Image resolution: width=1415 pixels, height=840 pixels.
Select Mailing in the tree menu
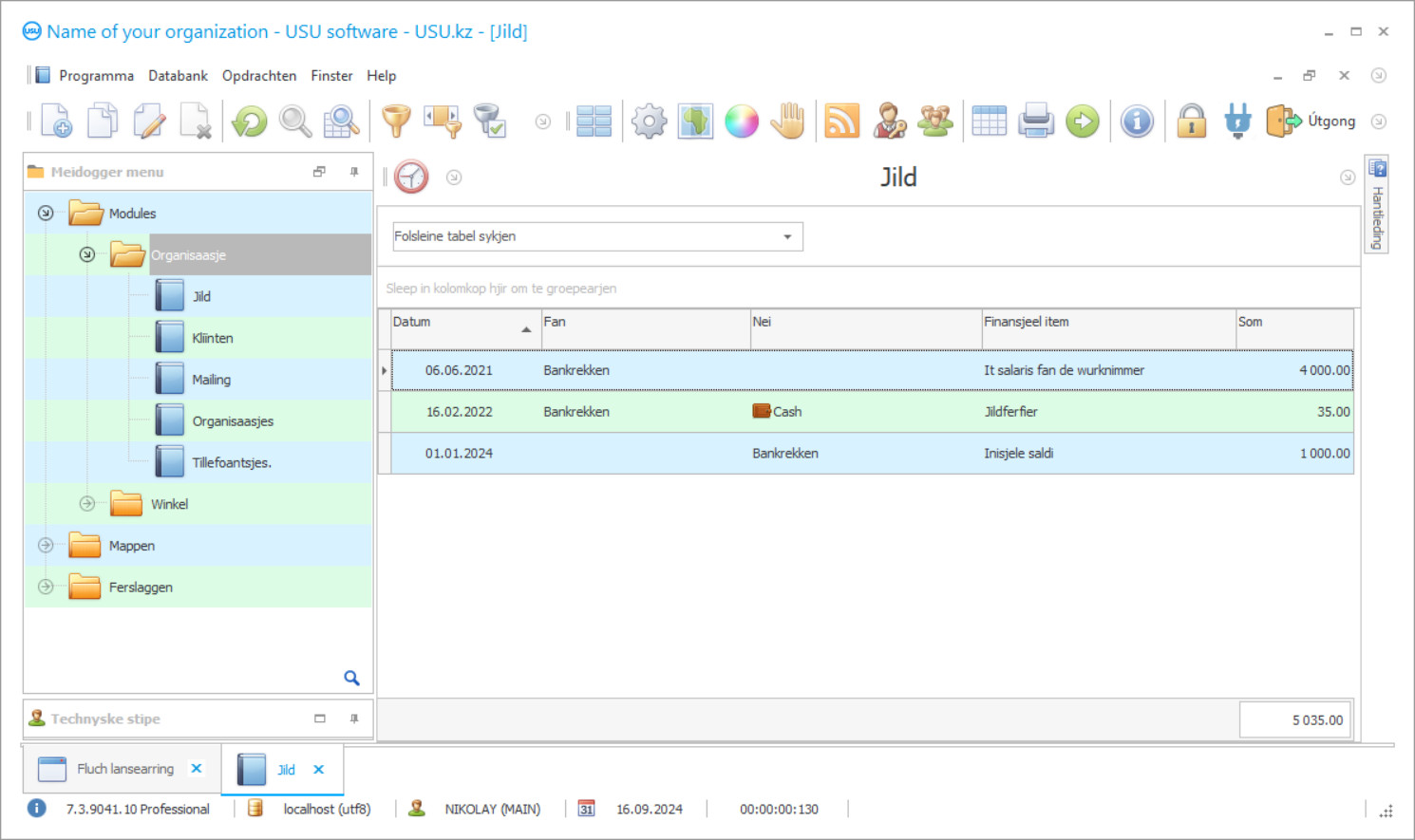coord(211,380)
